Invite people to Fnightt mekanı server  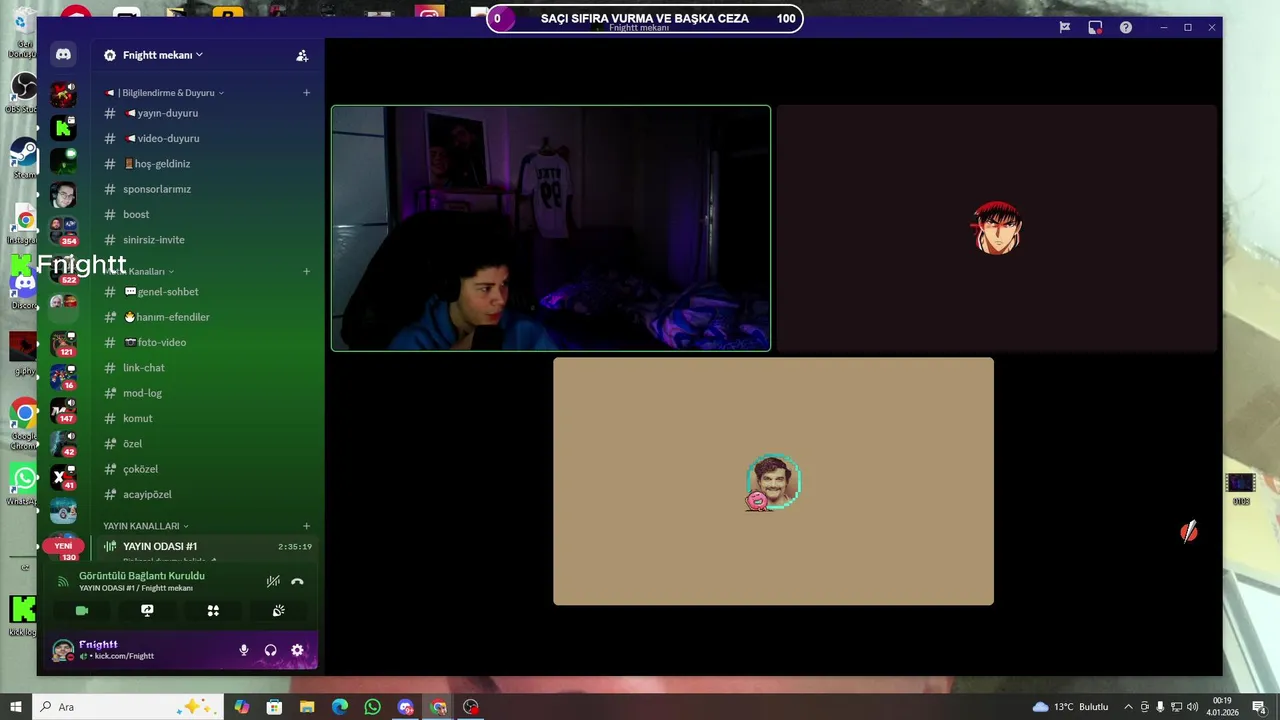pyautogui.click(x=302, y=56)
